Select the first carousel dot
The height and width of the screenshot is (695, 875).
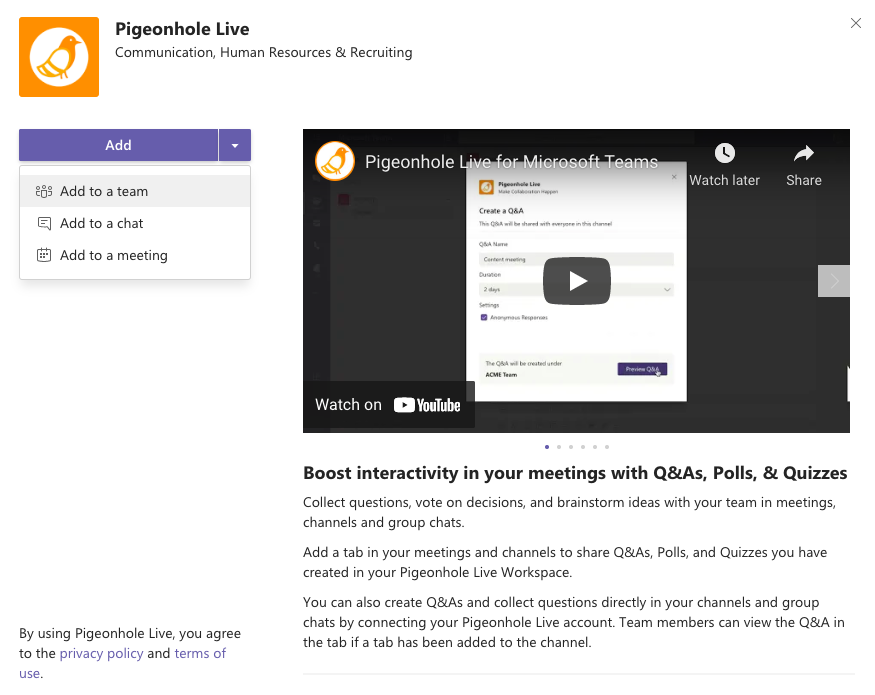(x=547, y=447)
